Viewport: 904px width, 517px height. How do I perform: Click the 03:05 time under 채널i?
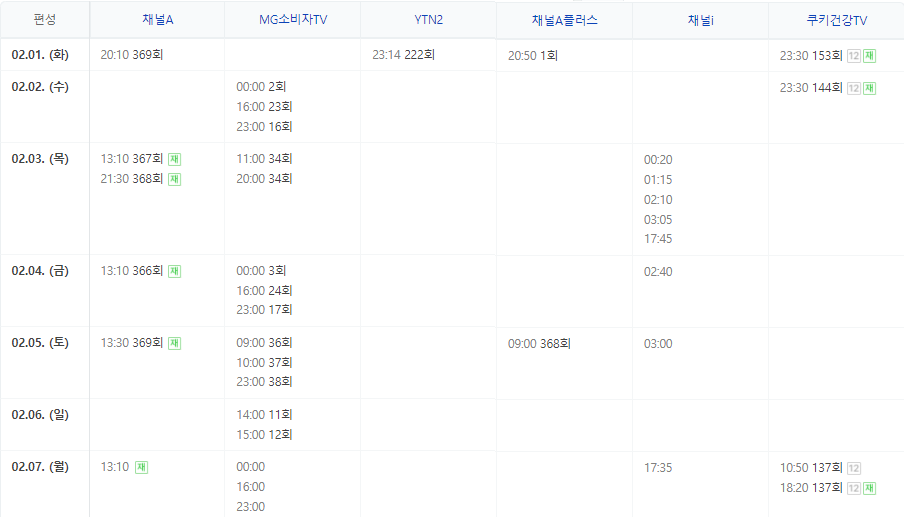[658, 220]
